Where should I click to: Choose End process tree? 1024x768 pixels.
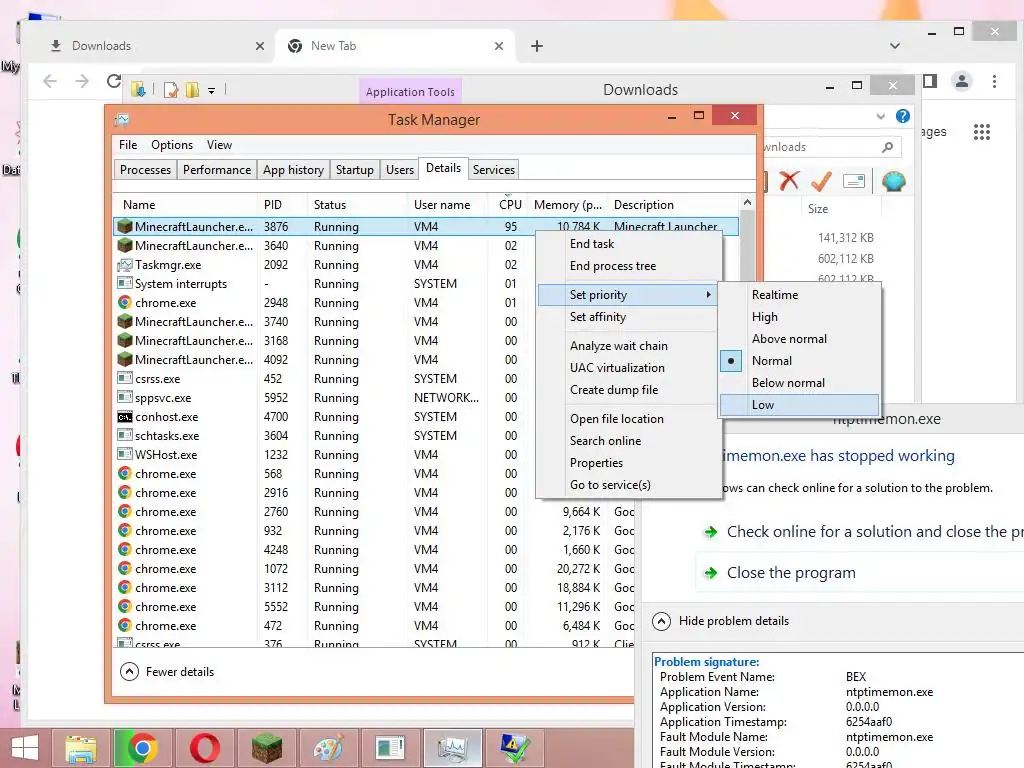point(629,266)
